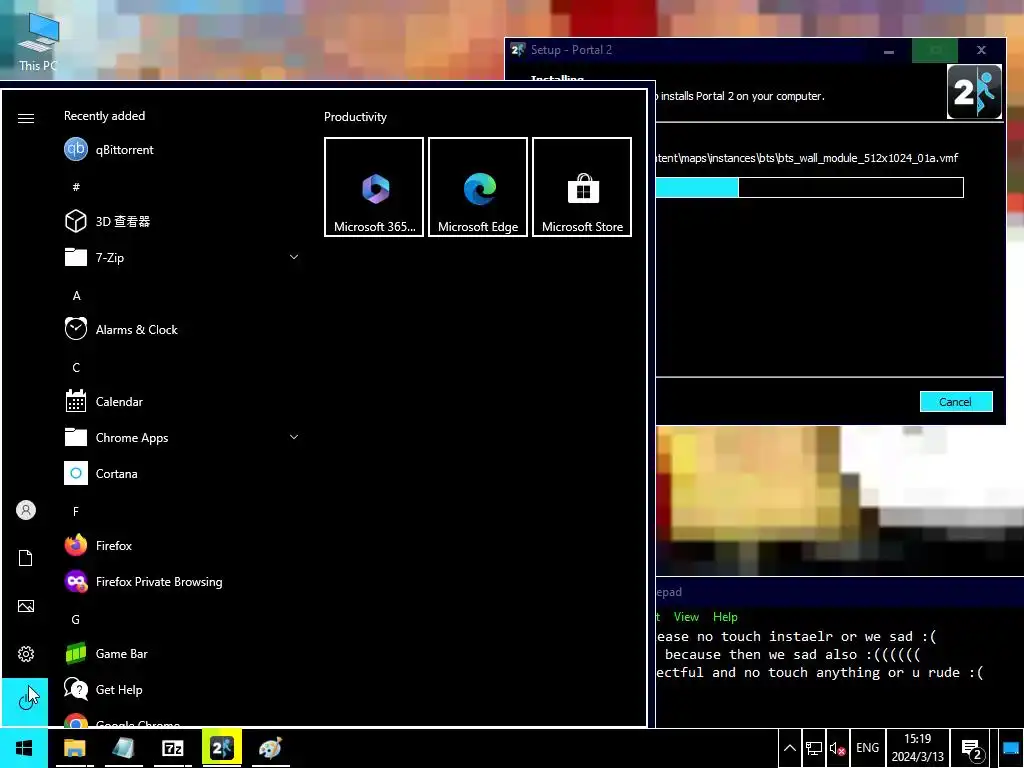This screenshot has height=768, width=1024.
Task: Show hidden tray icons chevron
Action: [790, 748]
